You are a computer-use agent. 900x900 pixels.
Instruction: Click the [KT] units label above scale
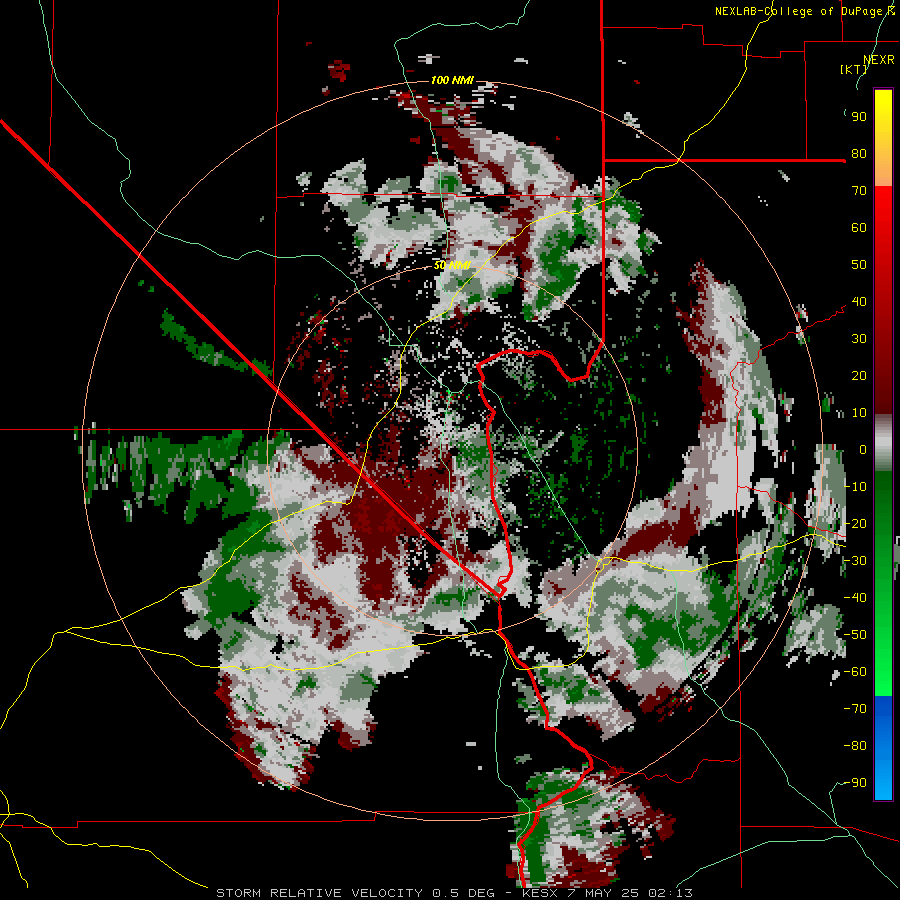point(853,69)
